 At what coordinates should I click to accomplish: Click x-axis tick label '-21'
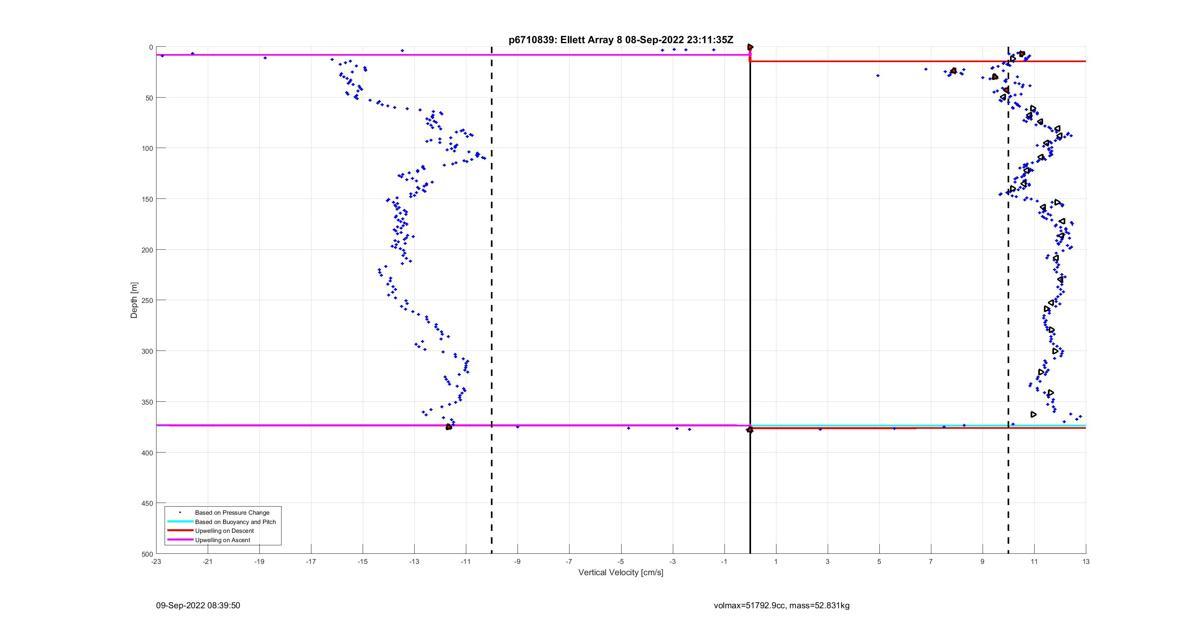[x=208, y=562]
